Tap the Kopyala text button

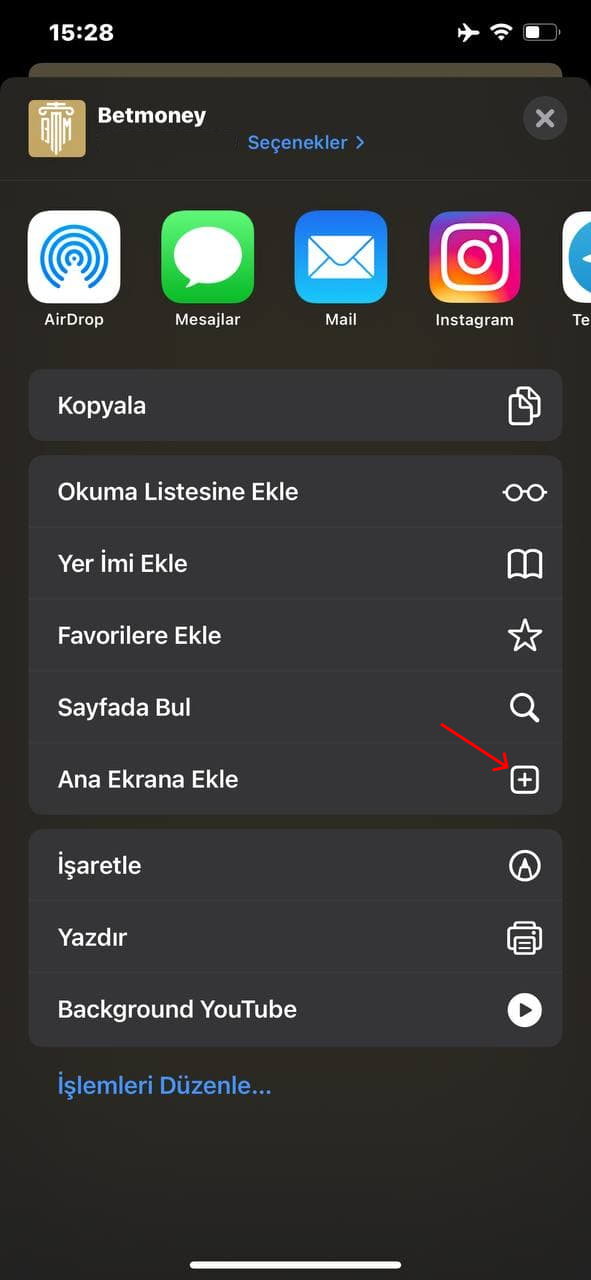pyautogui.click(x=102, y=406)
